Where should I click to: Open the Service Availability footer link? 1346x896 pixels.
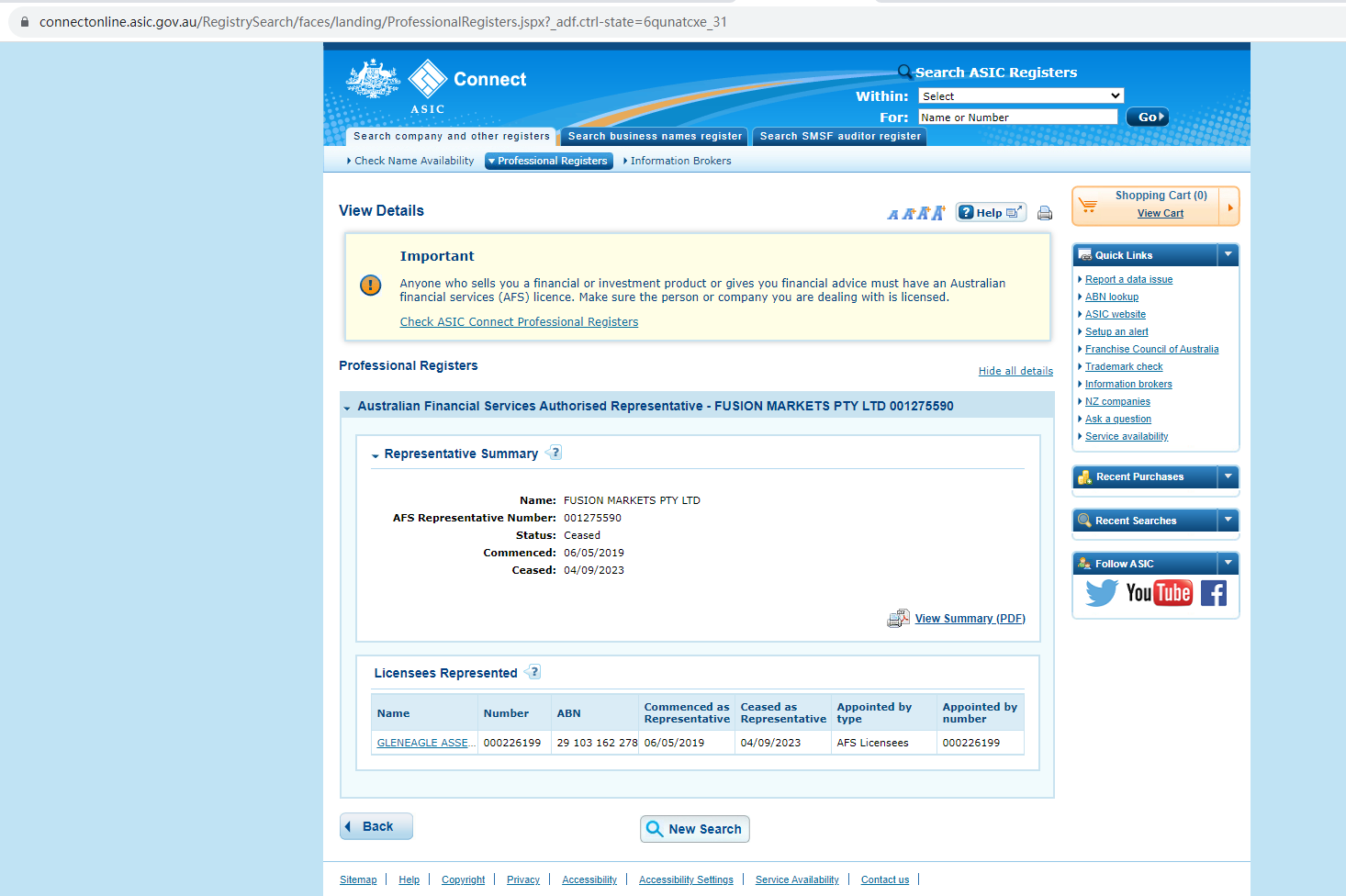click(797, 879)
